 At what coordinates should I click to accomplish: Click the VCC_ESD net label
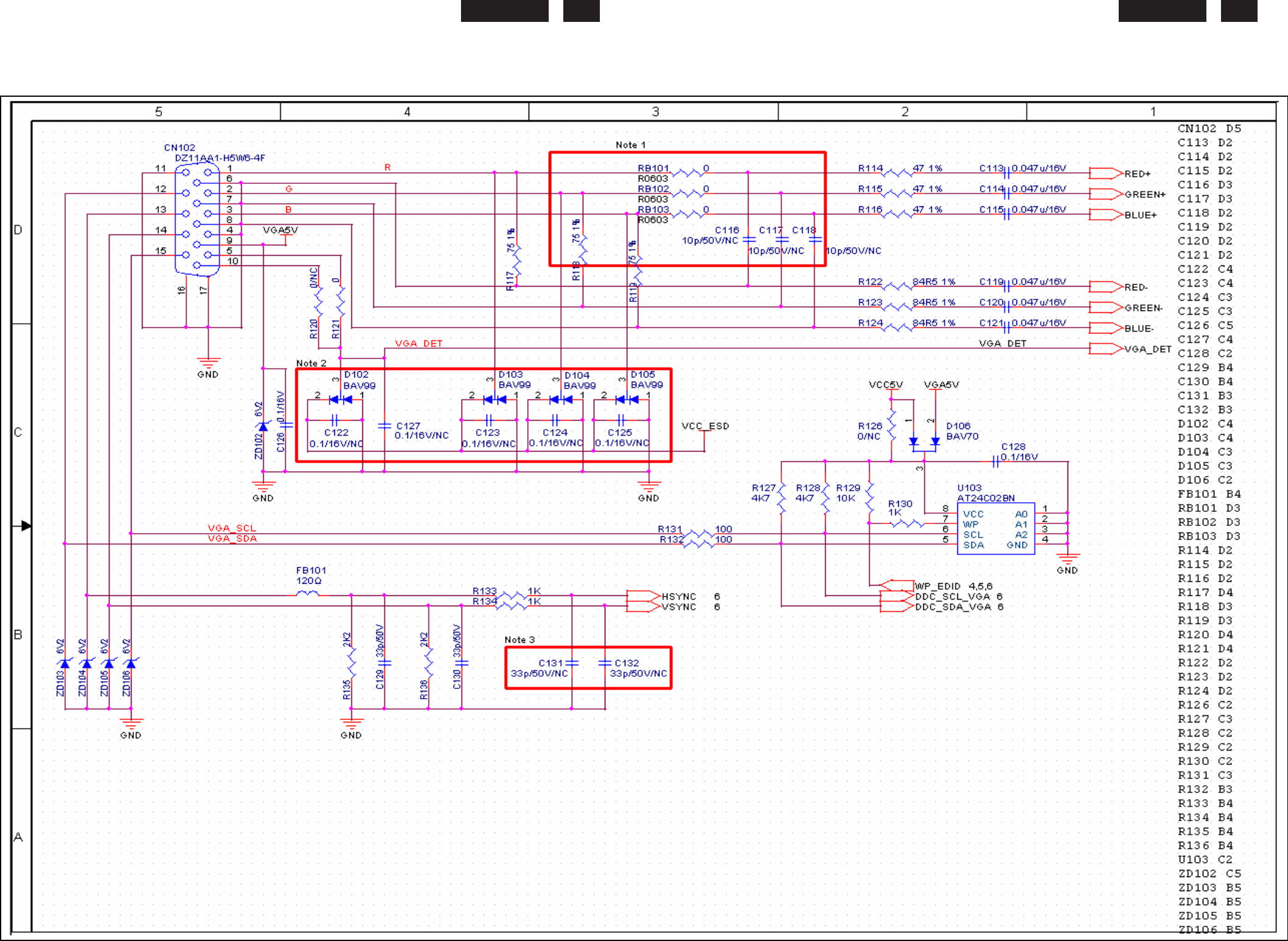705,426
